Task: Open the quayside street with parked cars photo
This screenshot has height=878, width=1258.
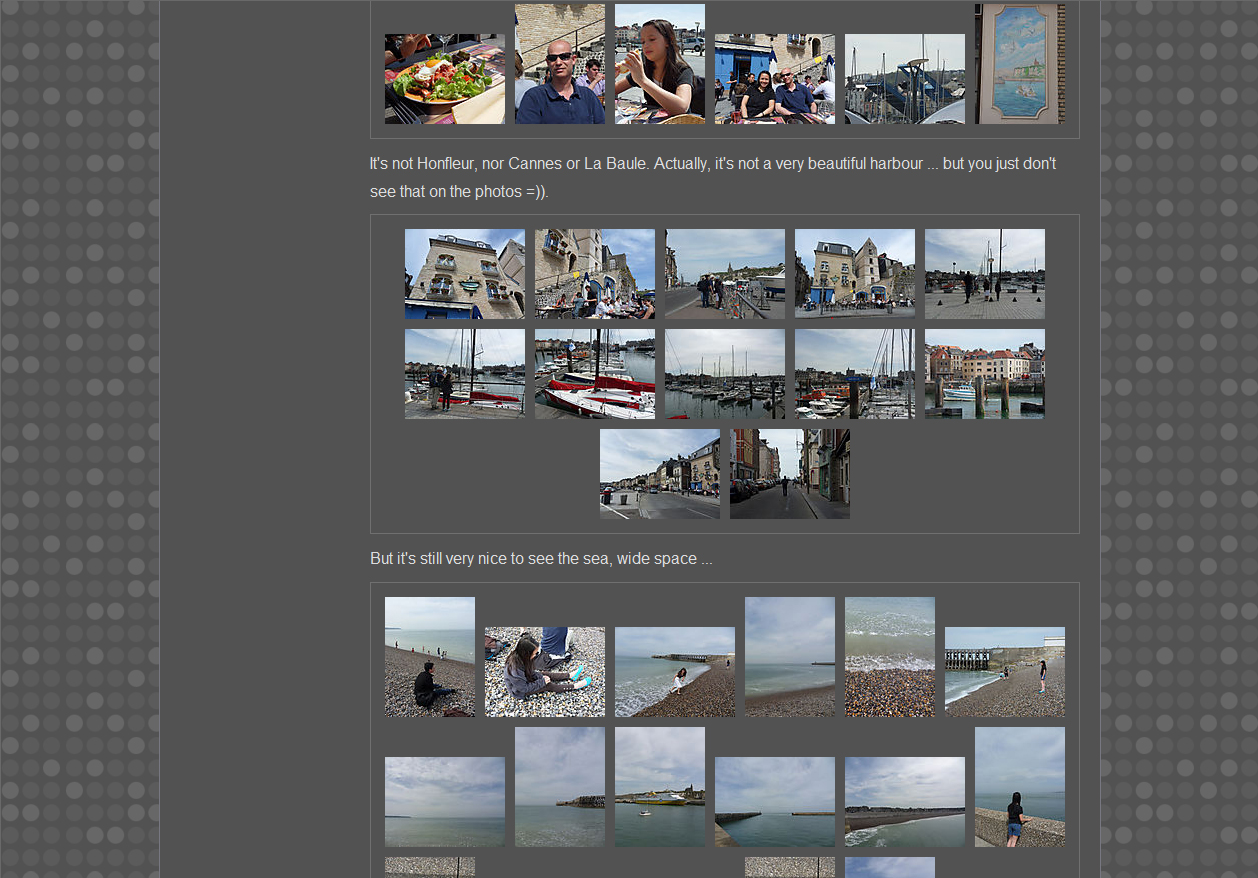Action: pyautogui.click(x=659, y=474)
